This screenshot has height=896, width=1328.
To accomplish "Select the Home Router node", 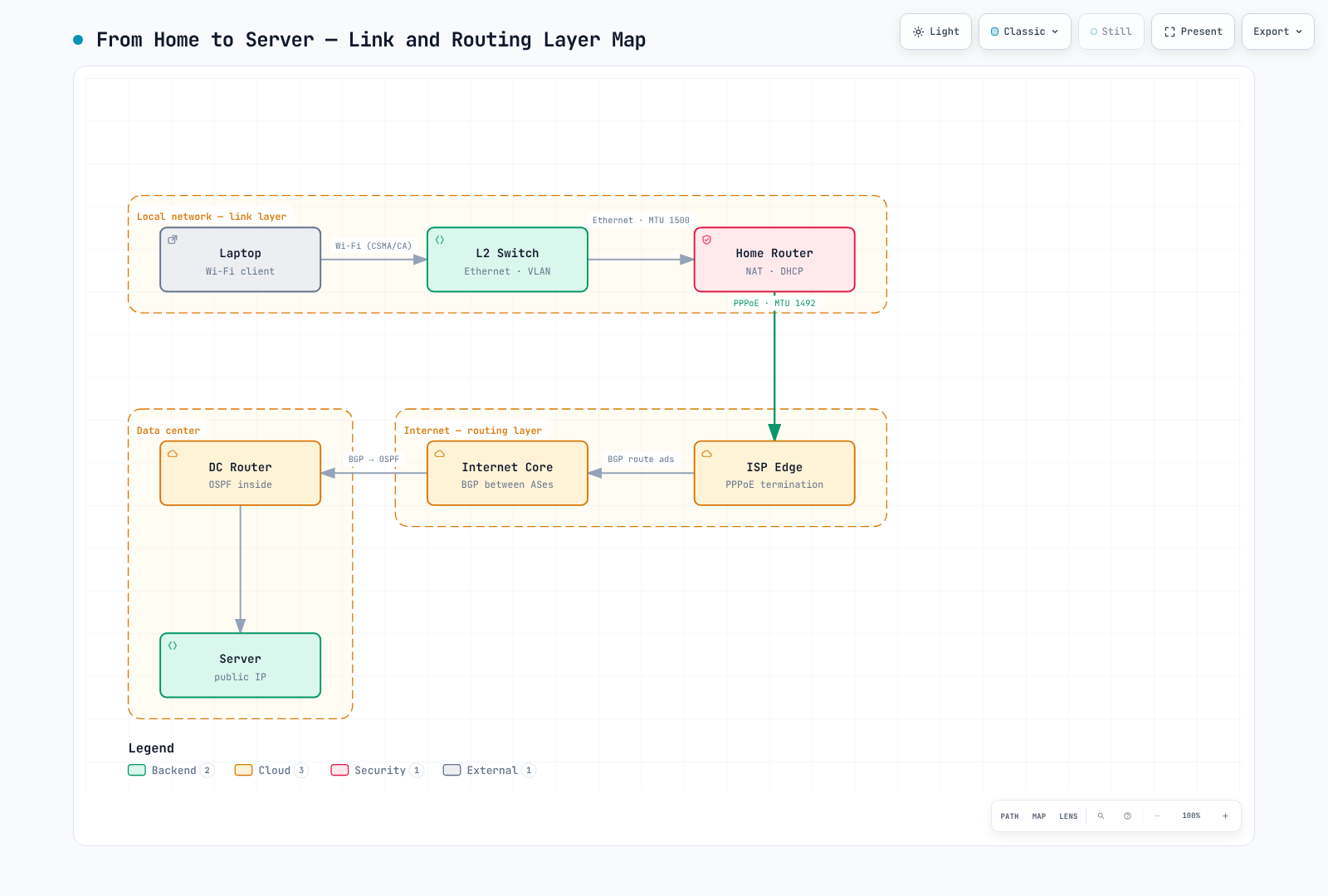I will pyautogui.click(x=774, y=260).
